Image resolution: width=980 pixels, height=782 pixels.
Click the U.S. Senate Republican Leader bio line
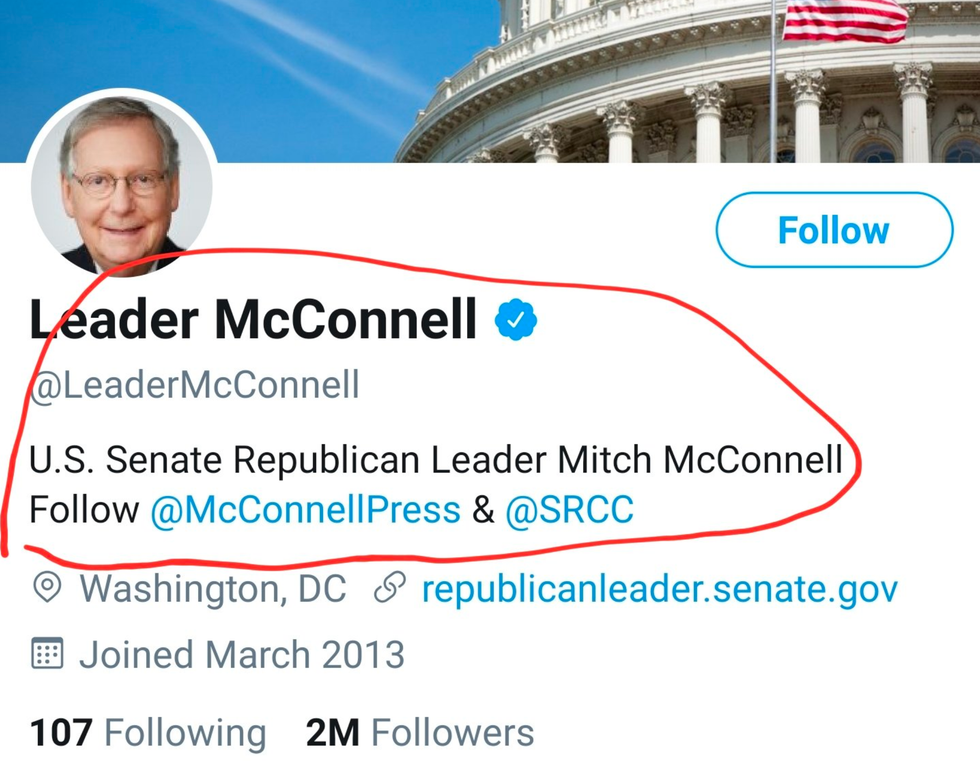point(435,461)
